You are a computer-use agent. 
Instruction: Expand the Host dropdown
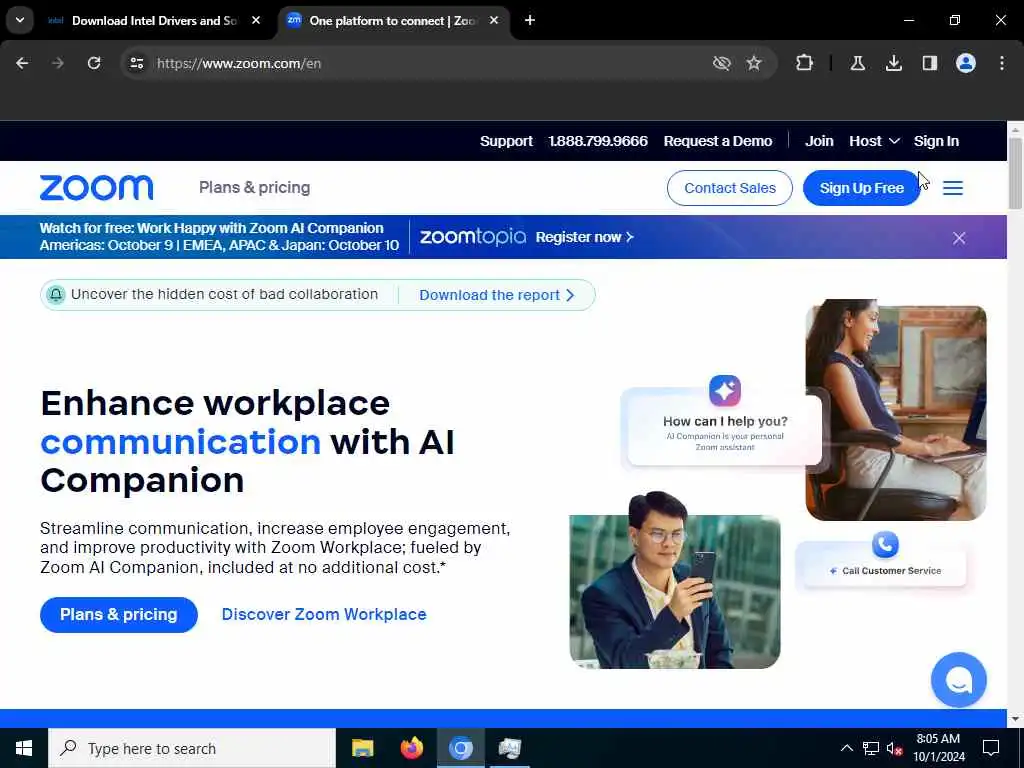(x=874, y=141)
